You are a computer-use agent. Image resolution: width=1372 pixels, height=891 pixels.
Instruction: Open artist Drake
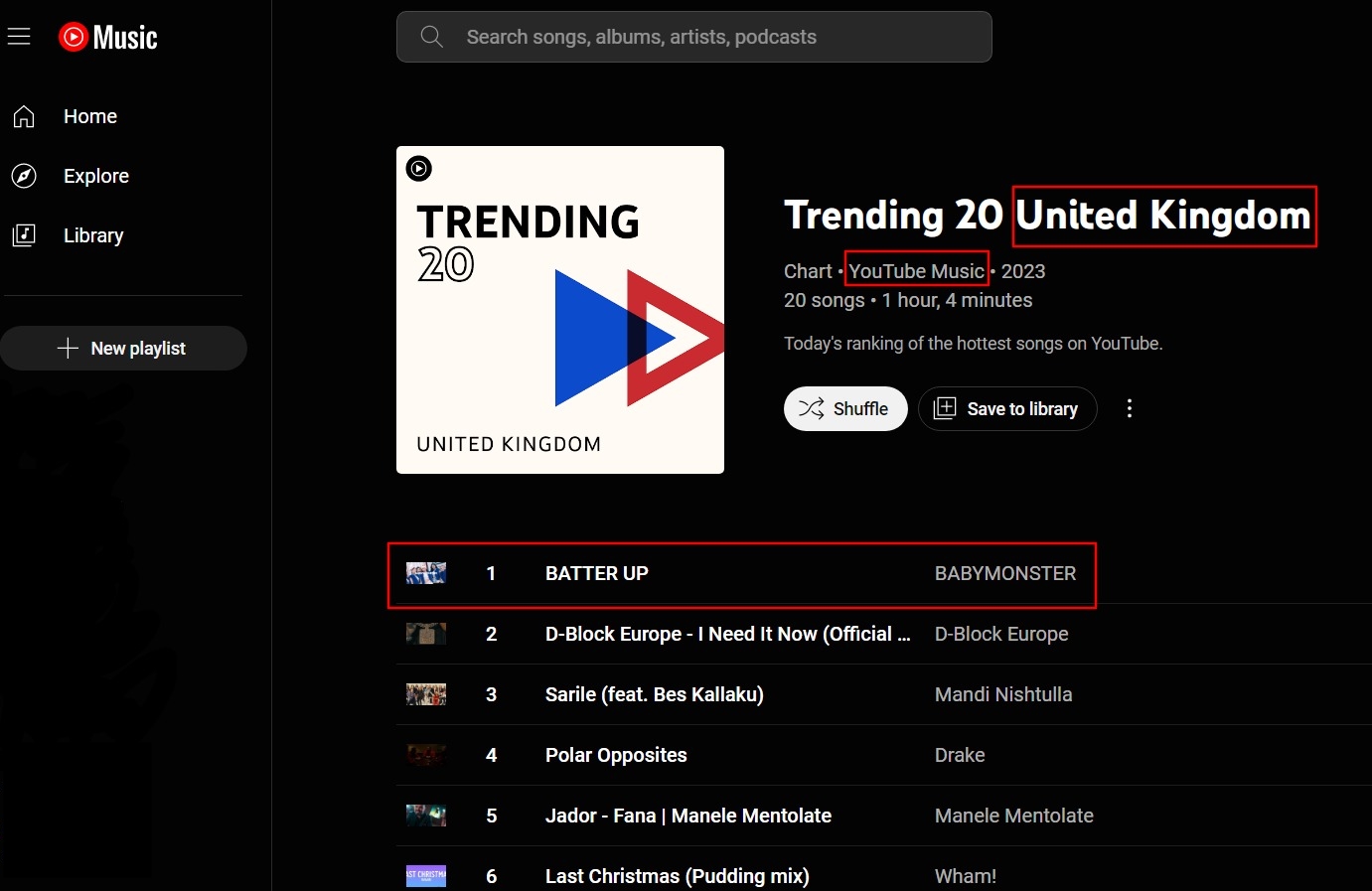(960, 755)
